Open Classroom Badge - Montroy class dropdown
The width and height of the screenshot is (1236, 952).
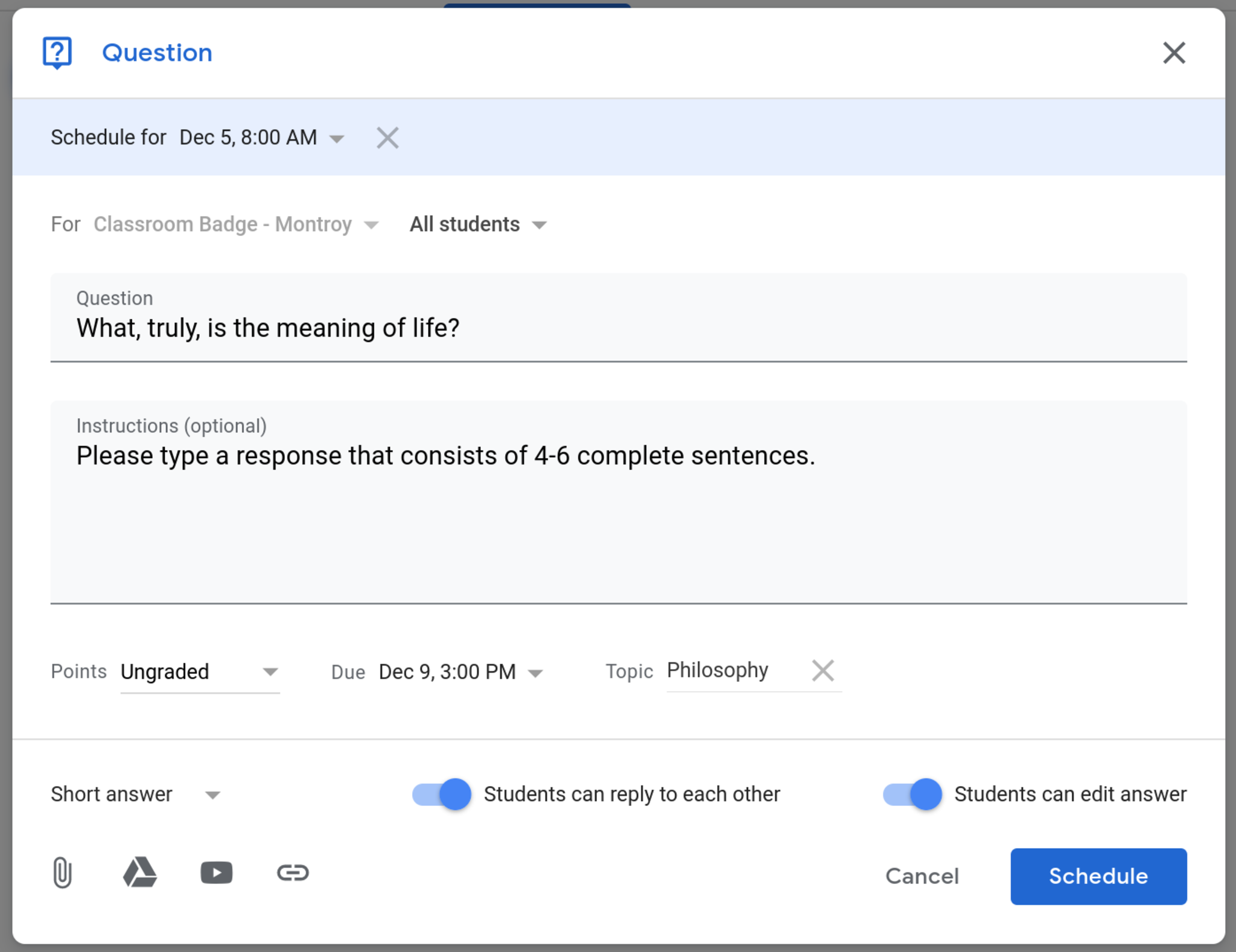click(x=236, y=224)
